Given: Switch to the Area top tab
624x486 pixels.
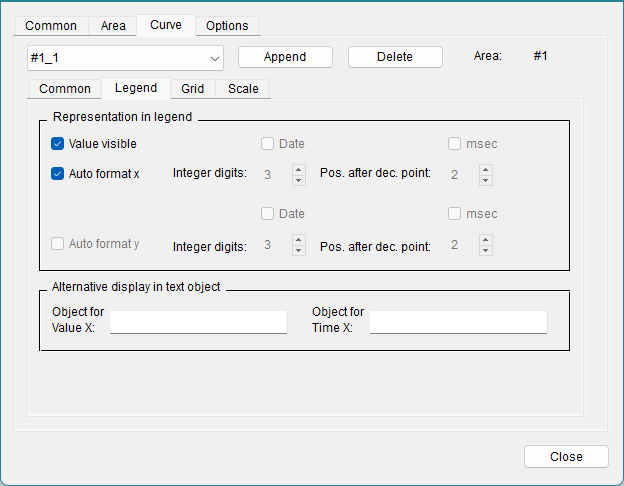Looking at the screenshot, I should (113, 26).
